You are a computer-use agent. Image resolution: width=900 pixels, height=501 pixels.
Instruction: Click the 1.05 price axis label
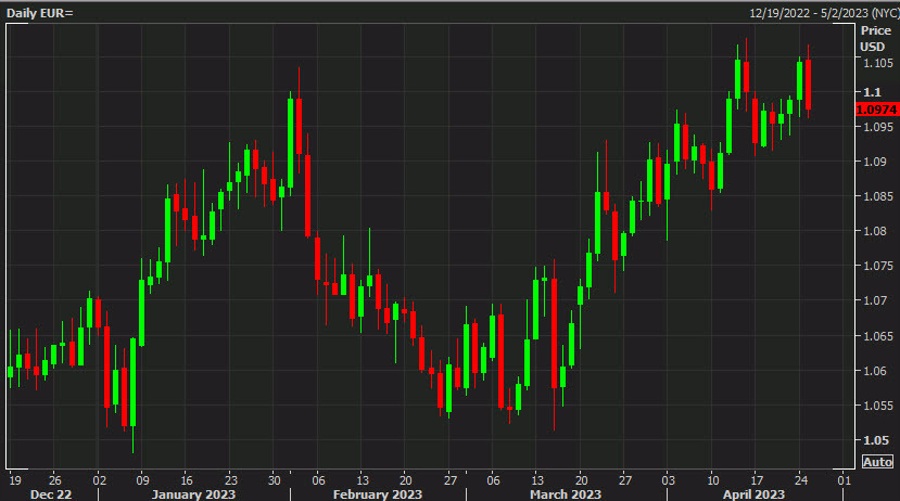click(x=876, y=440)
